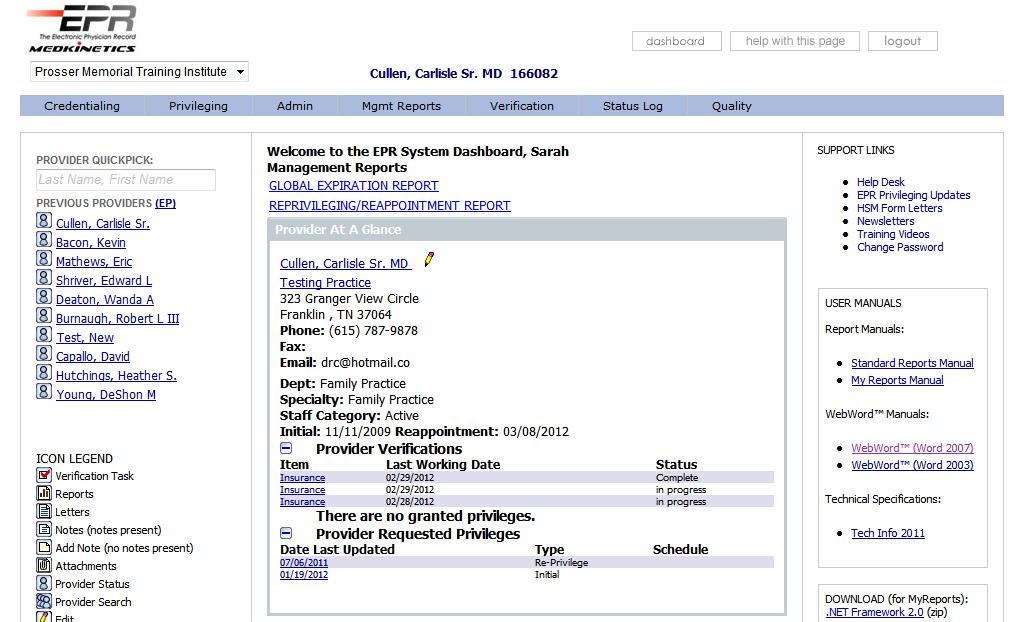Open the Tech Info 2011 link
Viewport: 1016px width, 622px height.
pos(888,533)
